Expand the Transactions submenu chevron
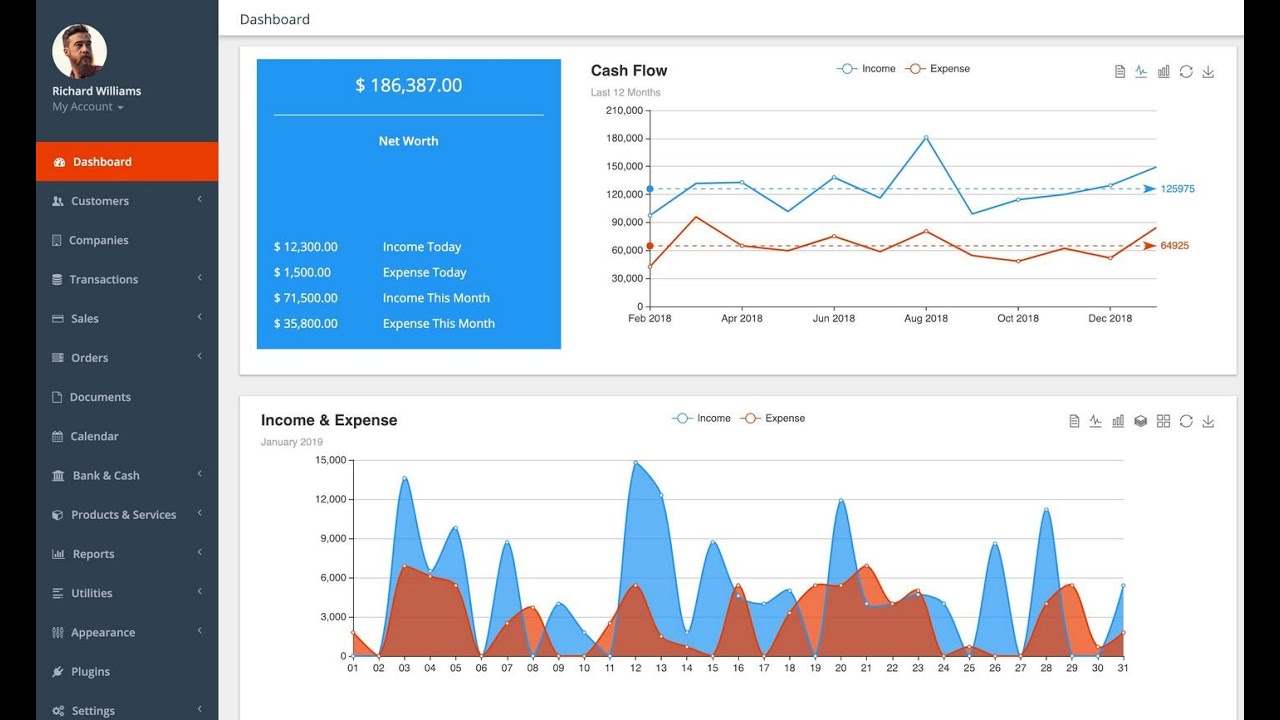This screenshot has height=720, width=1280. [x=200, y=277]
